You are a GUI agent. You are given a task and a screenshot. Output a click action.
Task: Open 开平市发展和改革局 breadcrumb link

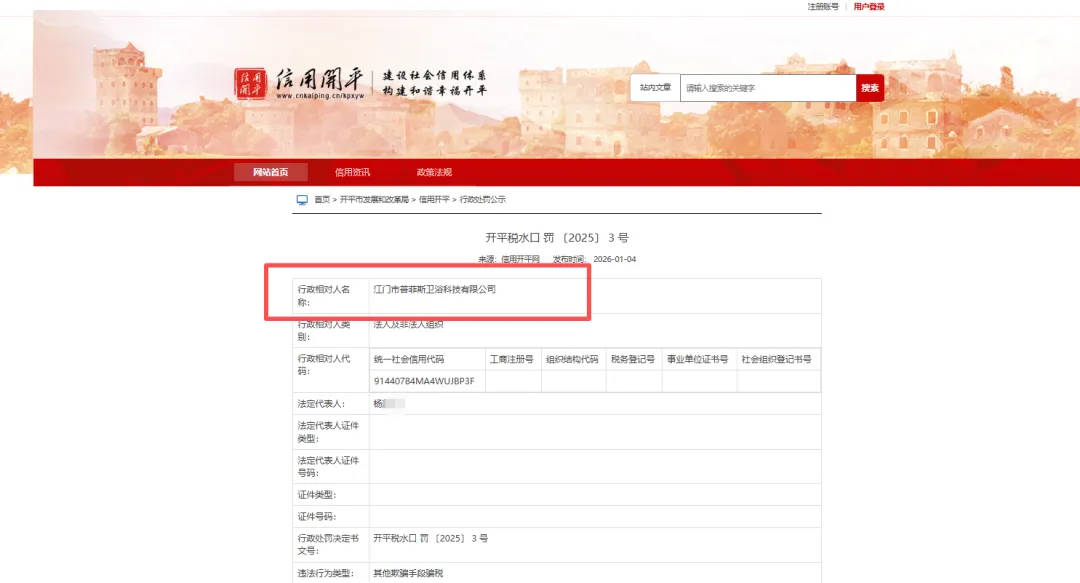tap(374, 200)
